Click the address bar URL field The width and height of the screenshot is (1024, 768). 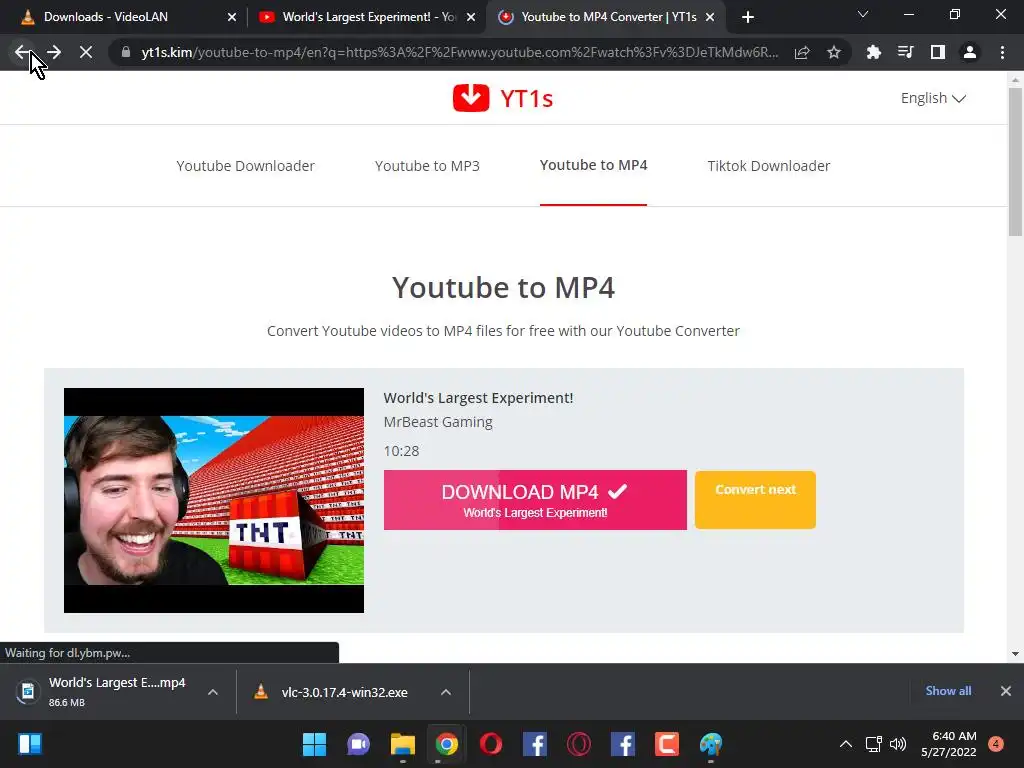tap(460, 52)
